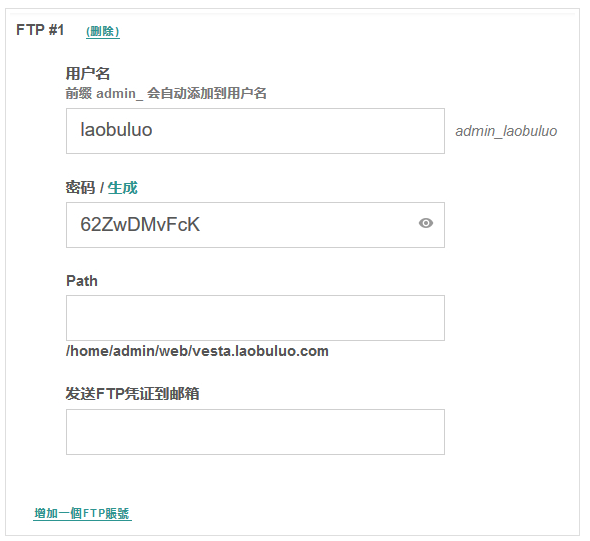590x541 pixels.
Task: Focus the 发送FTP凭证到邮箱 email input field
Action: point(255,432)
